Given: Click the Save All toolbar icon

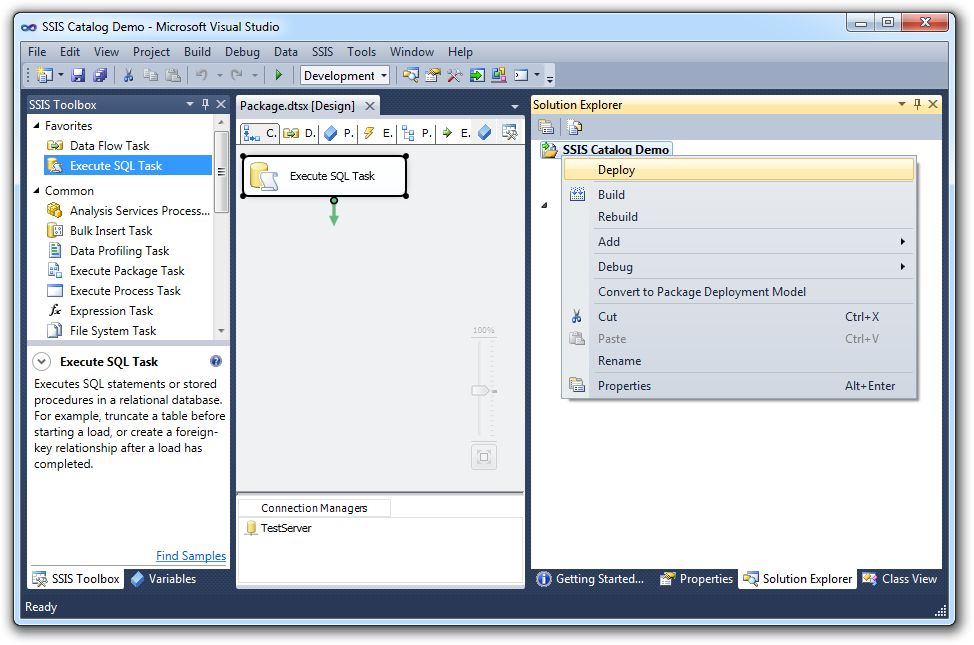Looking at the screenshot, I should coord(100,75).
